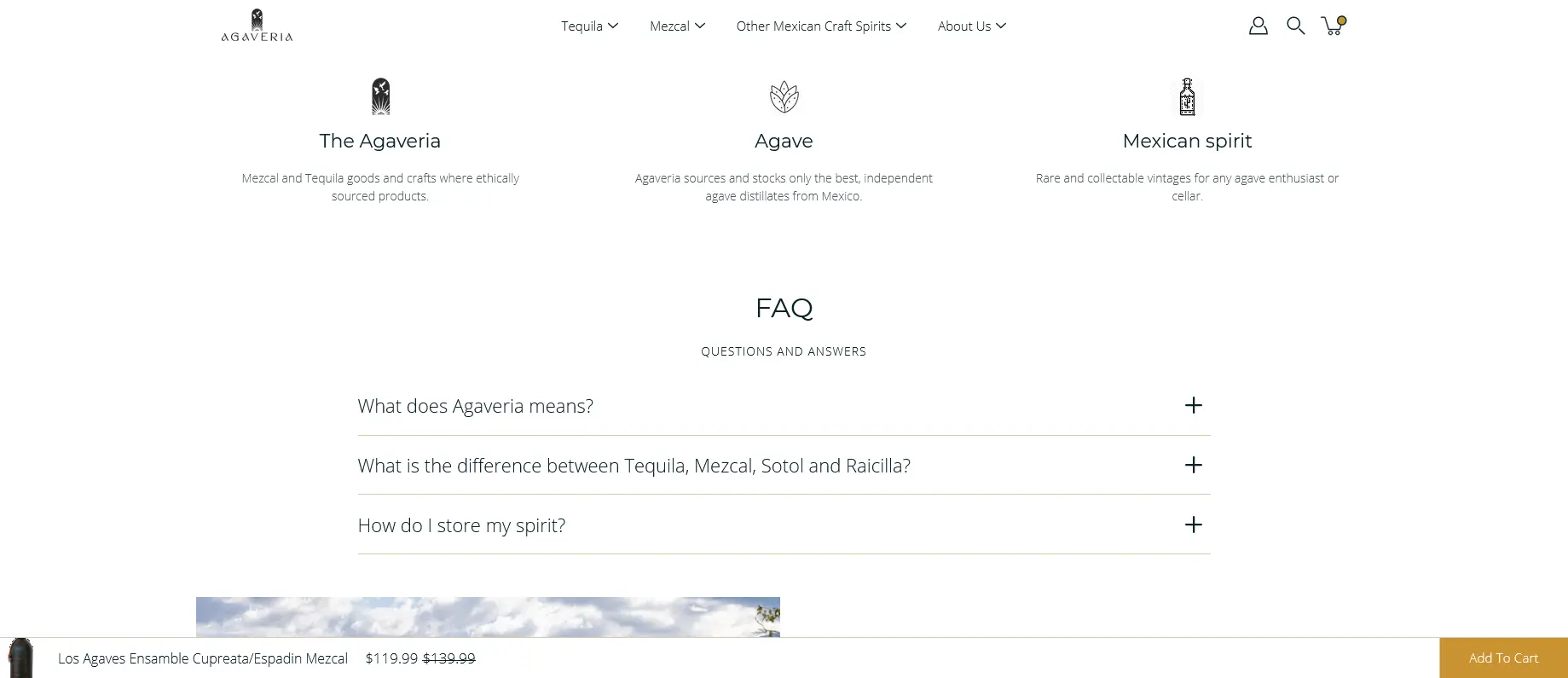This screenshot has width=1568, height=678.
Task: Open the account profile icon
Action: click(1258, 26)
